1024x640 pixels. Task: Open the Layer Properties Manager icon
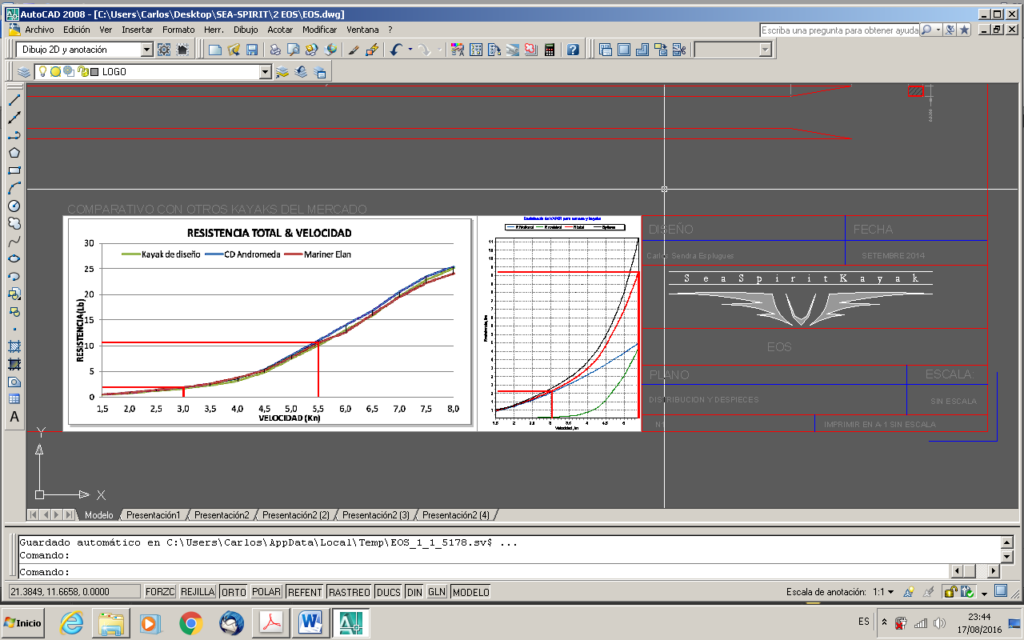point(24,72)
